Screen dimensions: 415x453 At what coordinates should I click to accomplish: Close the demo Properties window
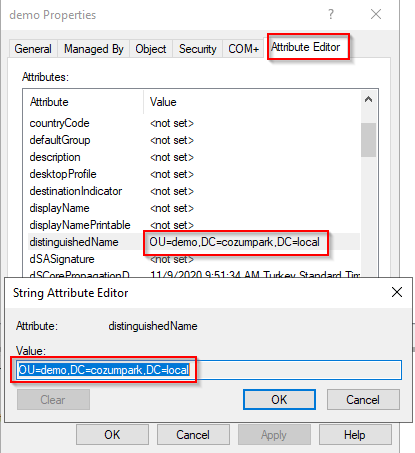[376, 14]
